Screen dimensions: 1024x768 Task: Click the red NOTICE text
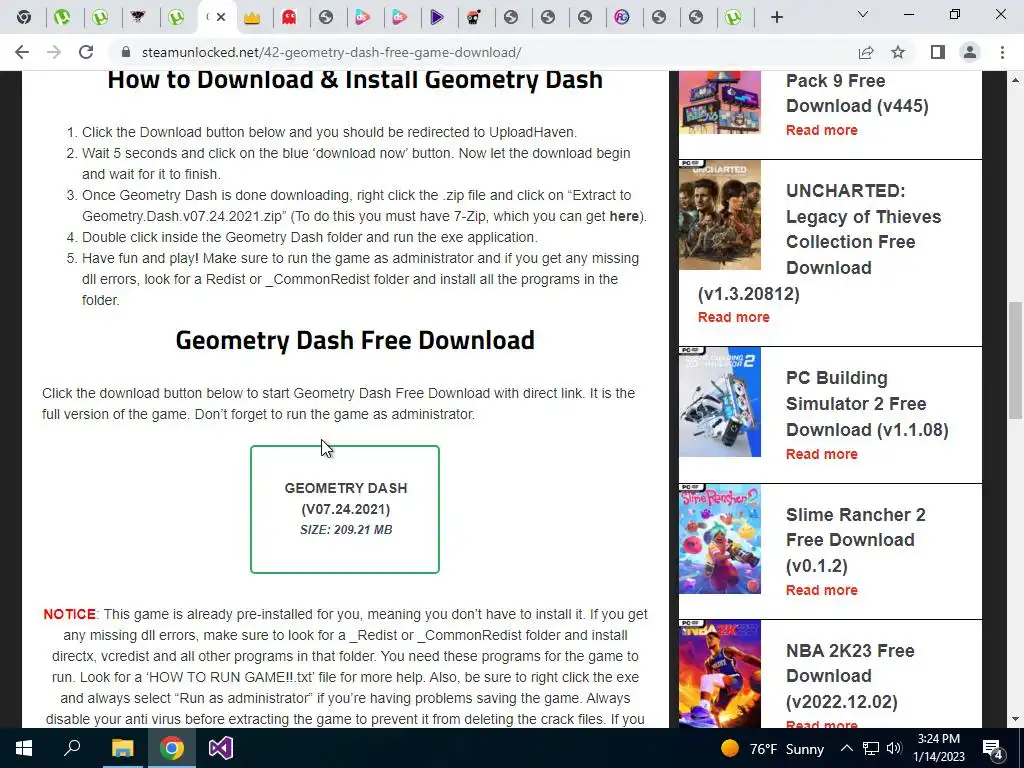point(69,614)
